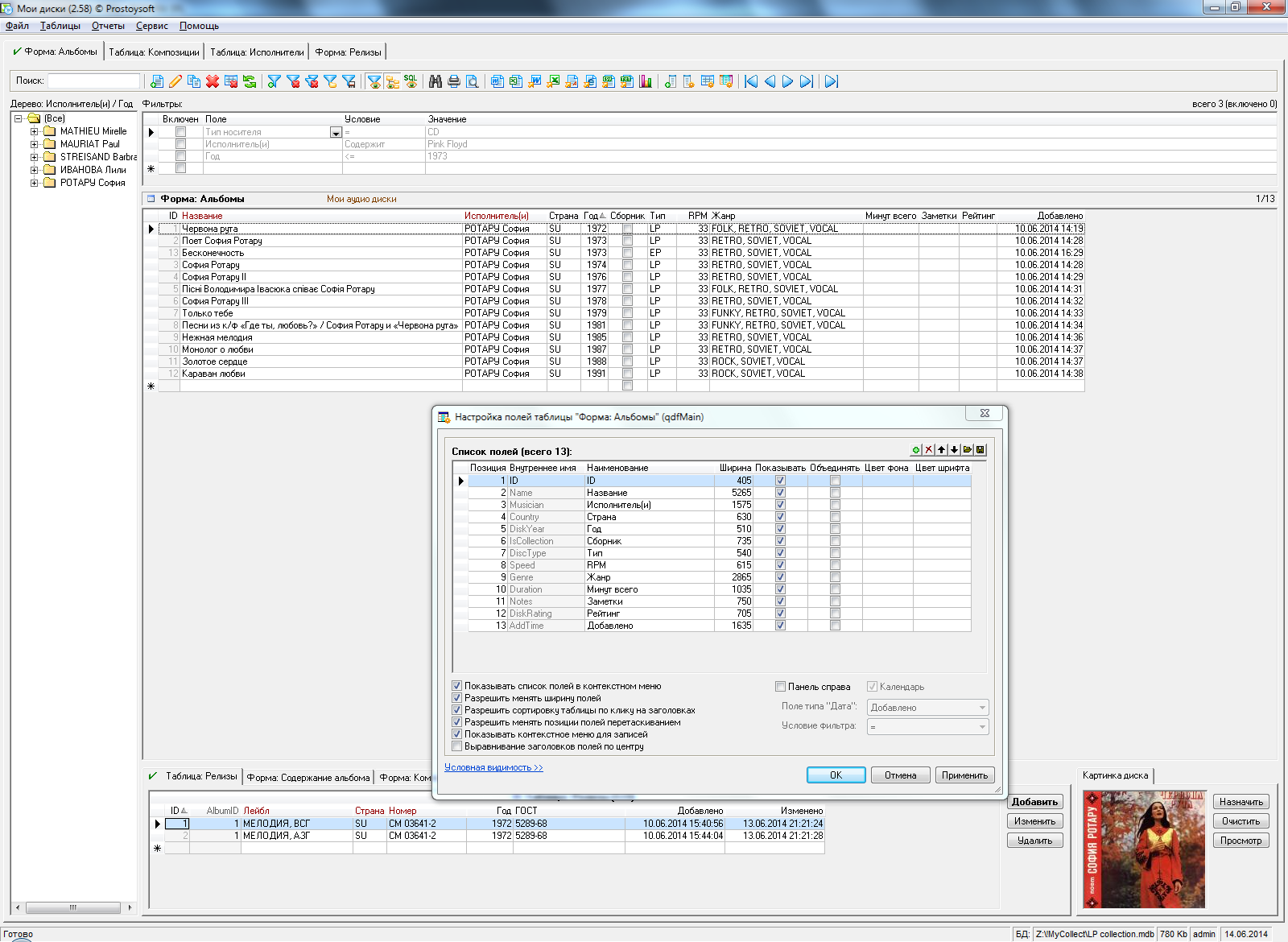Screen dimensions: 1288x942
Task: Open 'Тип носителя' filter field dropdown
Action: 336,132
